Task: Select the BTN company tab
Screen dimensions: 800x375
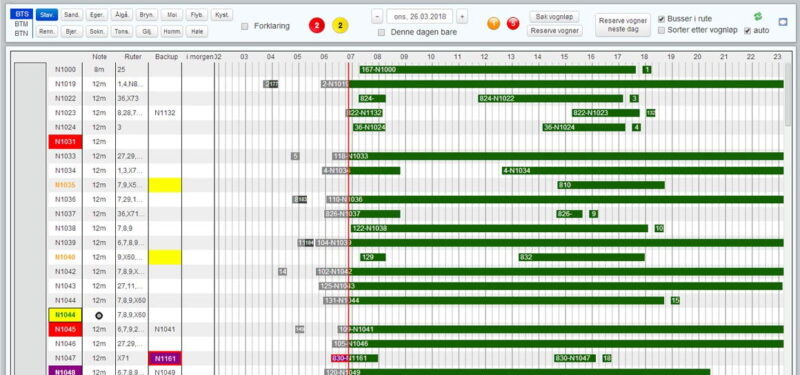Action: pyautogui.click(x=21, y=33)
